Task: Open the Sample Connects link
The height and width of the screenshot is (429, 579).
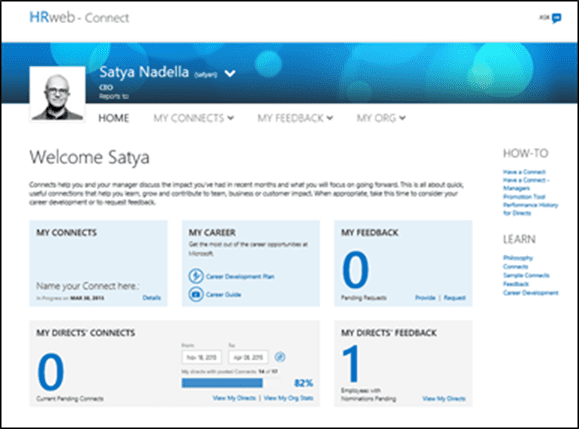Action: [526, 275]
